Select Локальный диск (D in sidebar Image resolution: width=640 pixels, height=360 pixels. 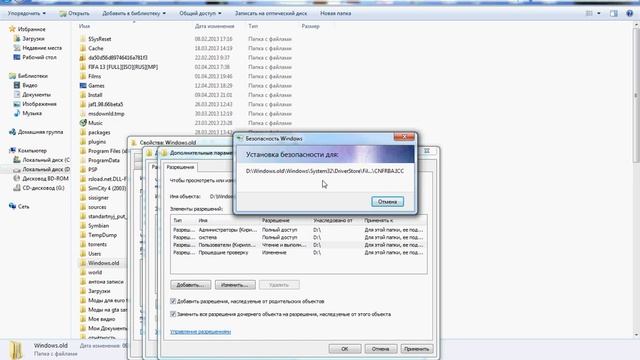pyautogui.click(x=41, y=169)
